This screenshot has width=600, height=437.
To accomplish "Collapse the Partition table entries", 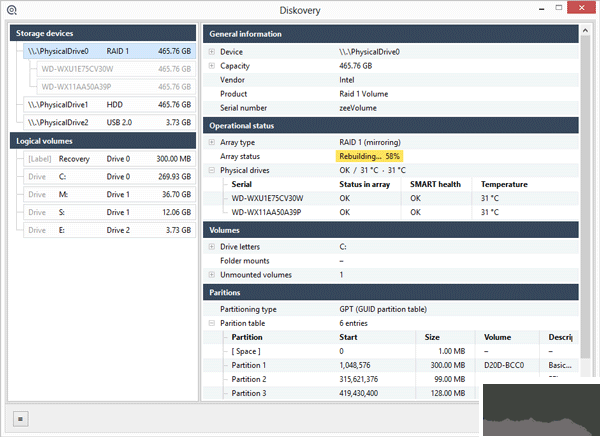I will tap(211, 323).
